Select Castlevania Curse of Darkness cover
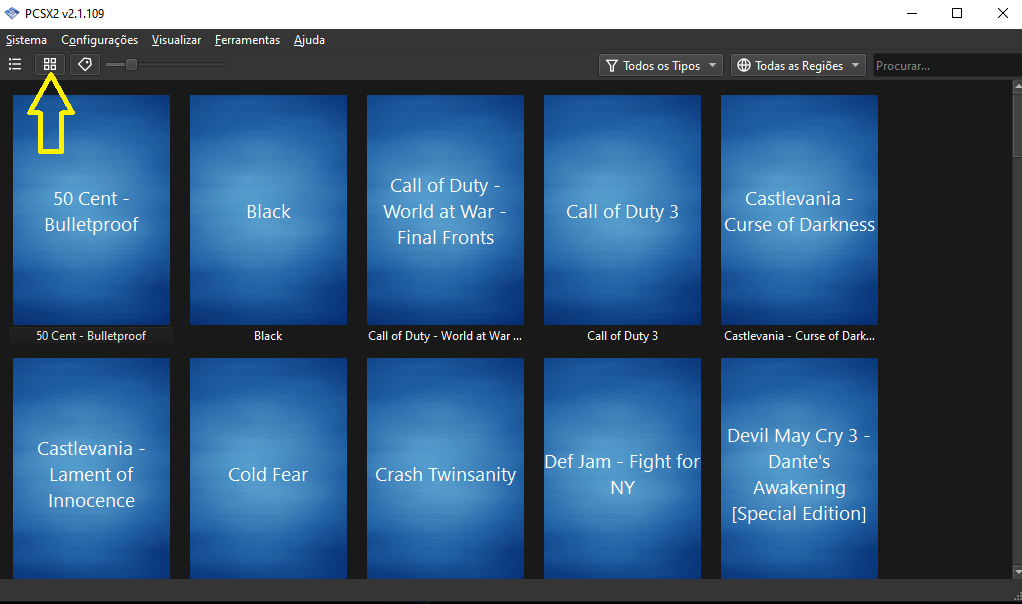 click(799, 210)
